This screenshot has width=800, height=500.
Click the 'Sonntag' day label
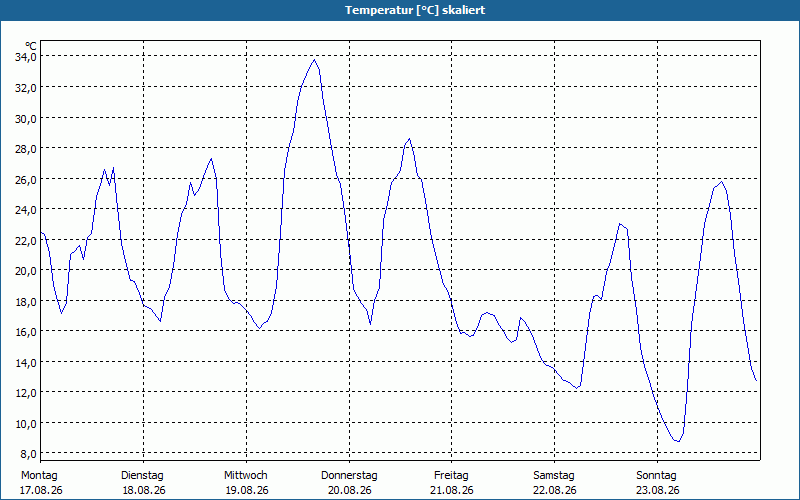656,476
